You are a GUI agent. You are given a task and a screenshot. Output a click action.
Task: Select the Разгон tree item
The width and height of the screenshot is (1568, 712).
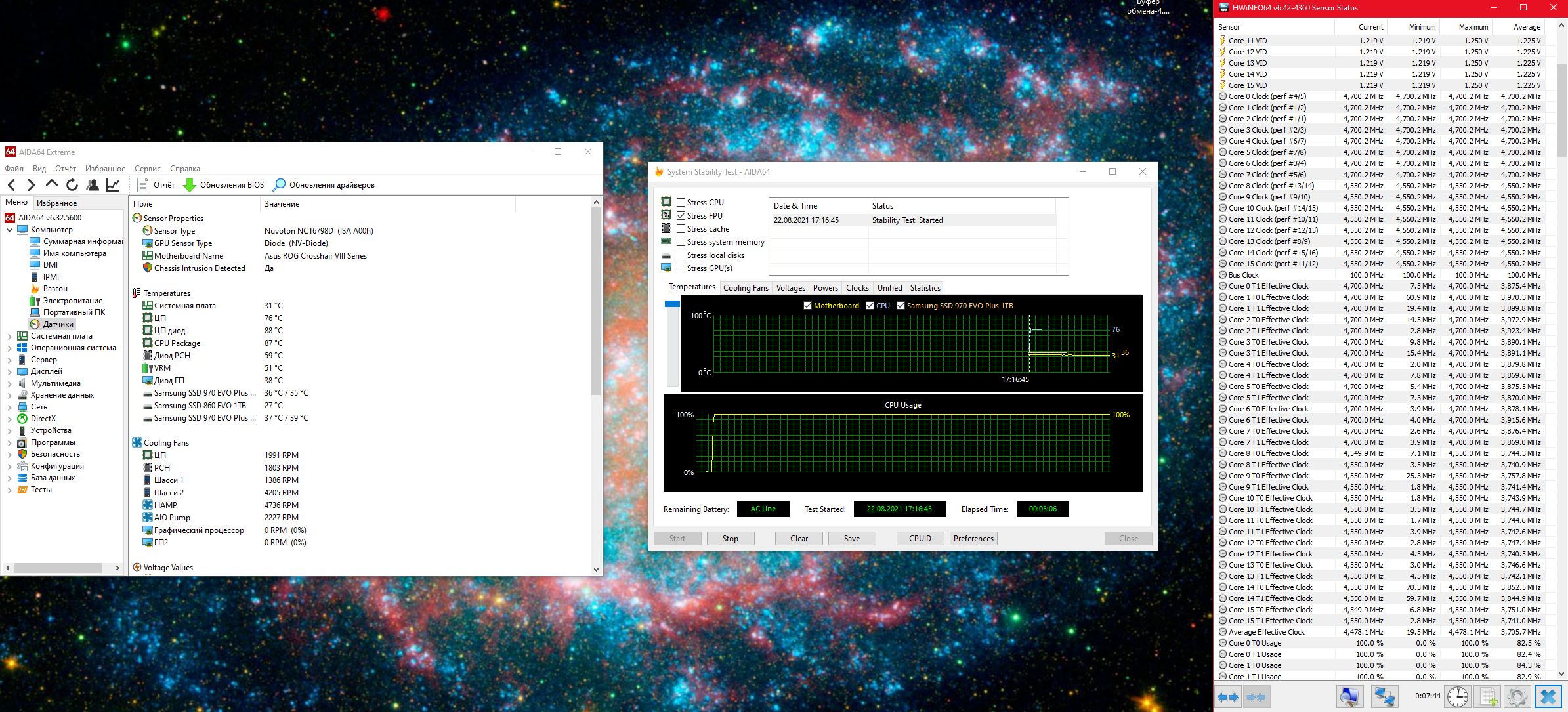55,289
